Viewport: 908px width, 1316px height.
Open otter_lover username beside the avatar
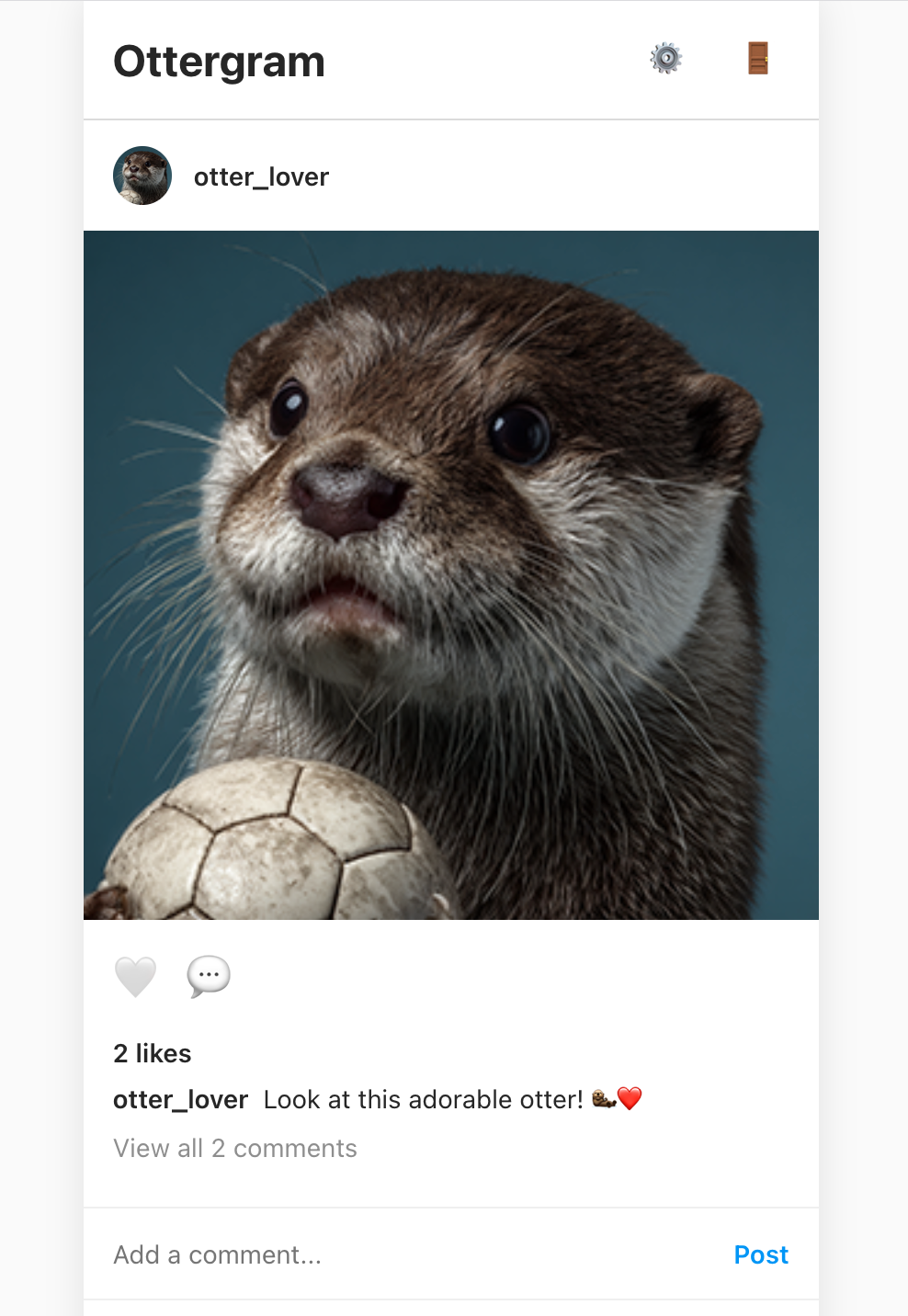[261, 176]
